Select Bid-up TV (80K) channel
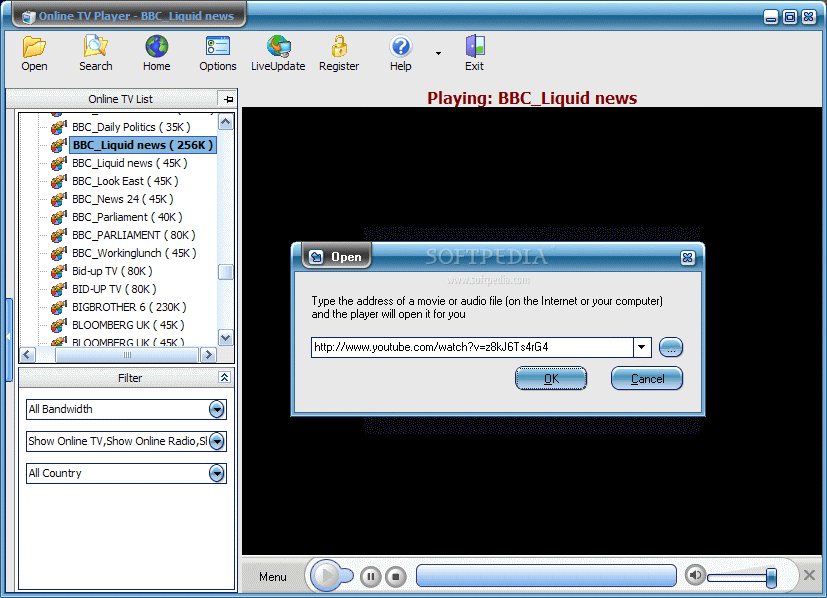The image size is (827, 598). pyautogui.click(x=112, y=271)
